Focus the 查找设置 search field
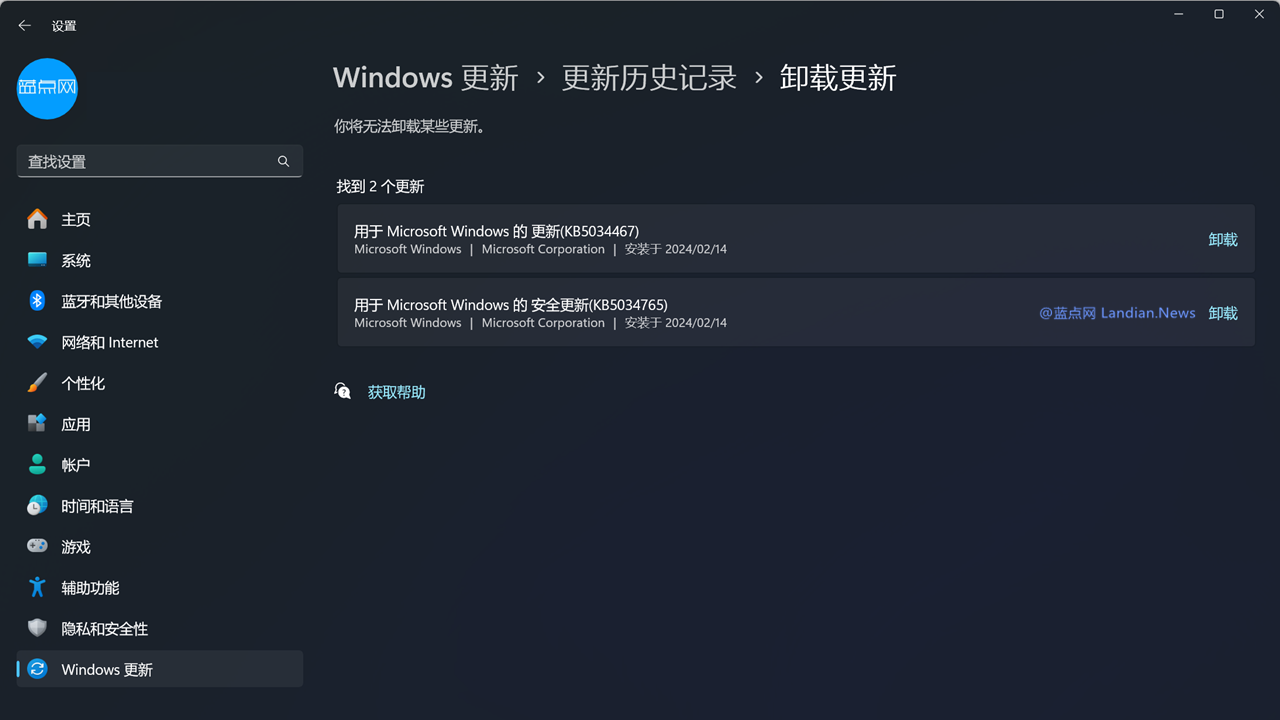This screenshot has height=720, width=1280. coord(160,161)
